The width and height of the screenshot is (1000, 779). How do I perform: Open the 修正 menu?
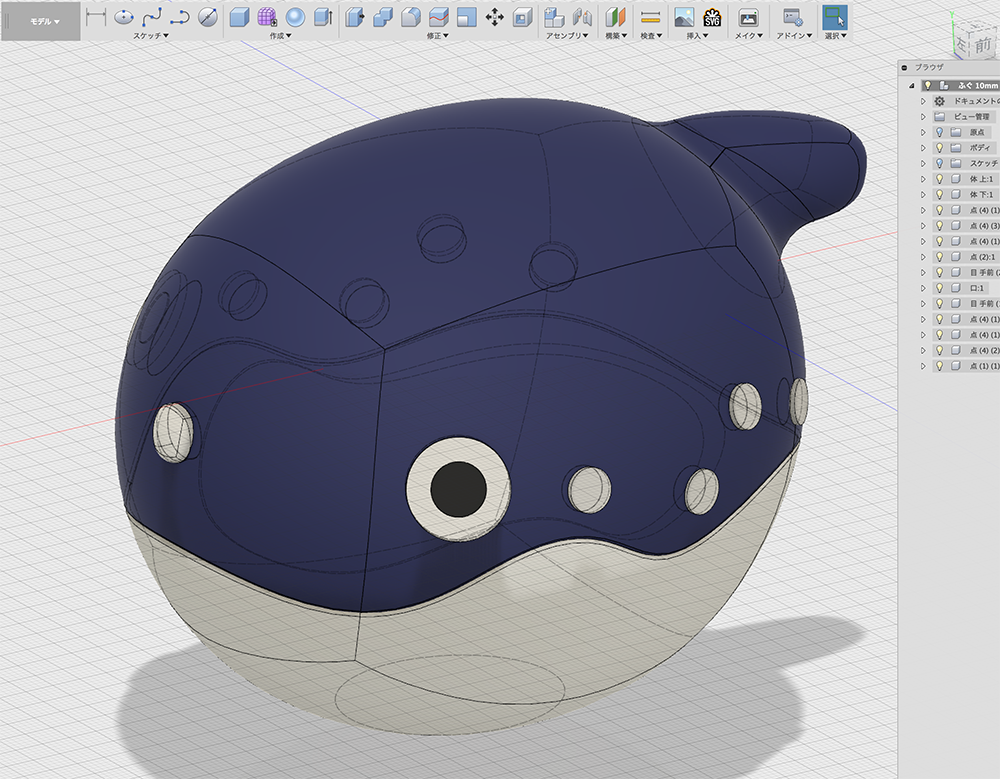(x=435, y=36)
